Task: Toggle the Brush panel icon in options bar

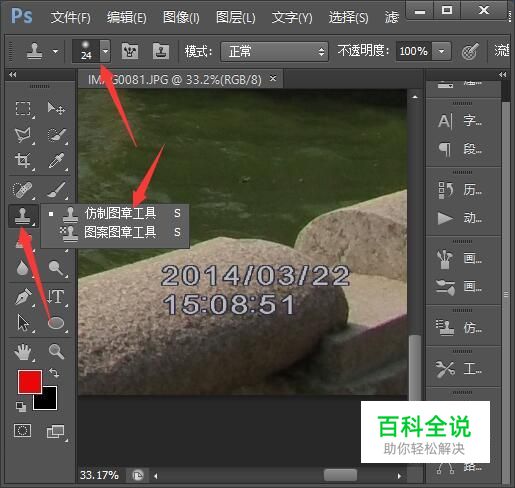Action: (130, 51)
